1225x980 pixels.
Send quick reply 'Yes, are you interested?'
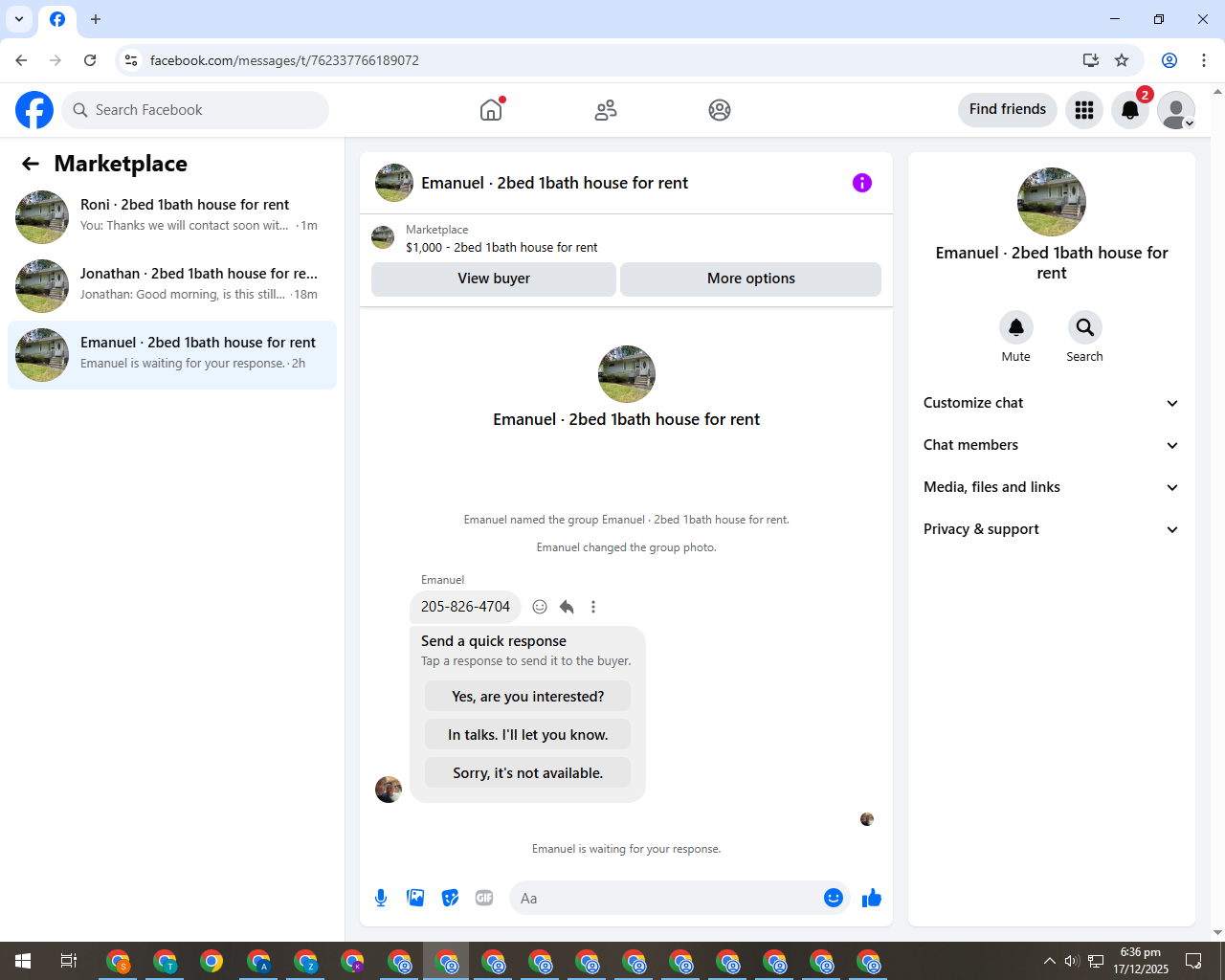click(528, 697)
